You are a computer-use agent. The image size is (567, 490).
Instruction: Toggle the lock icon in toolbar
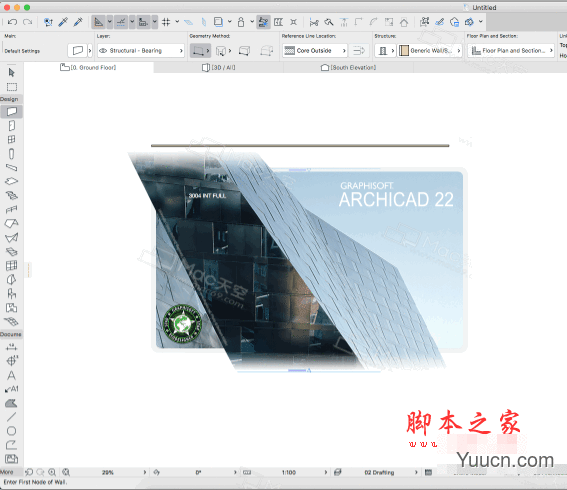point(241,22)
